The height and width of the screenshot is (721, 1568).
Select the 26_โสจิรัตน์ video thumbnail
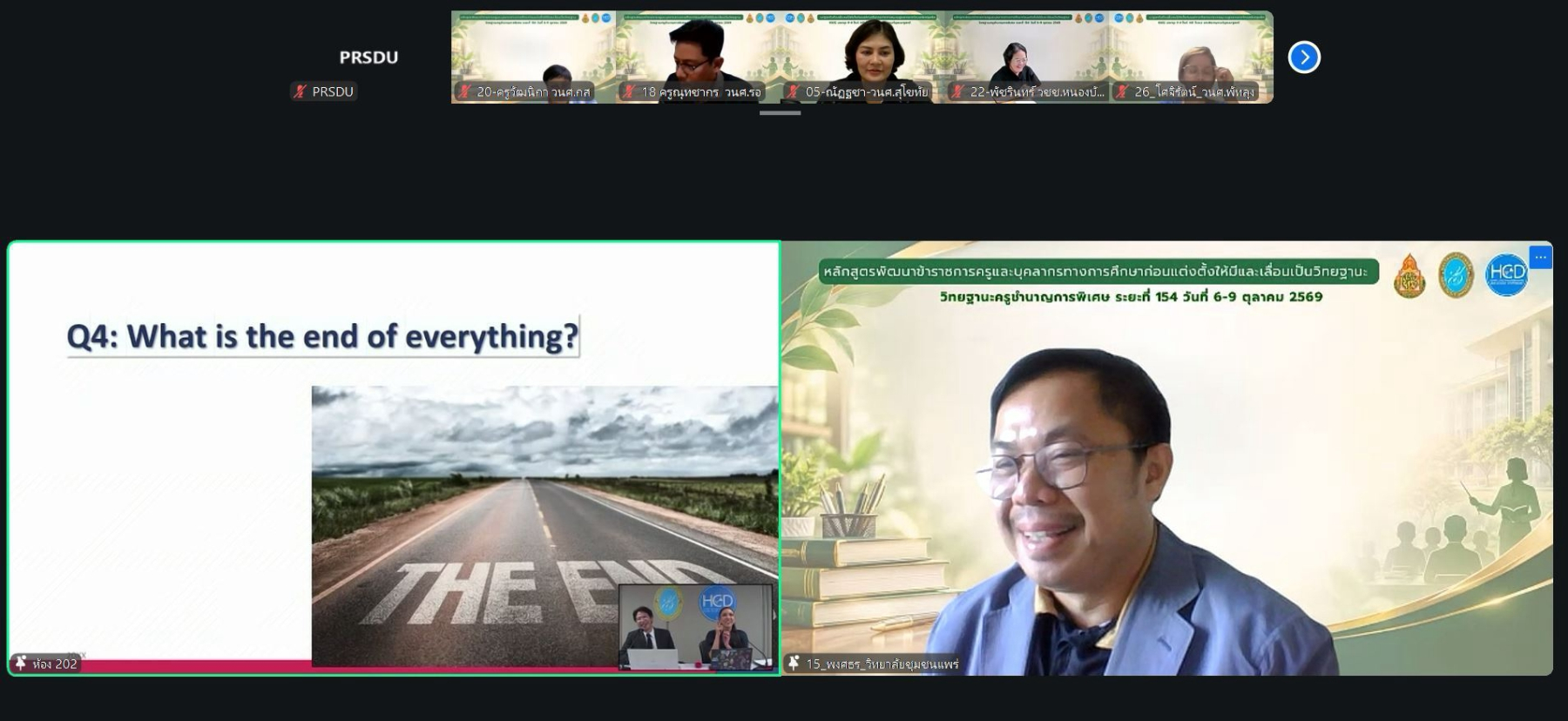tap(1192, 57)
